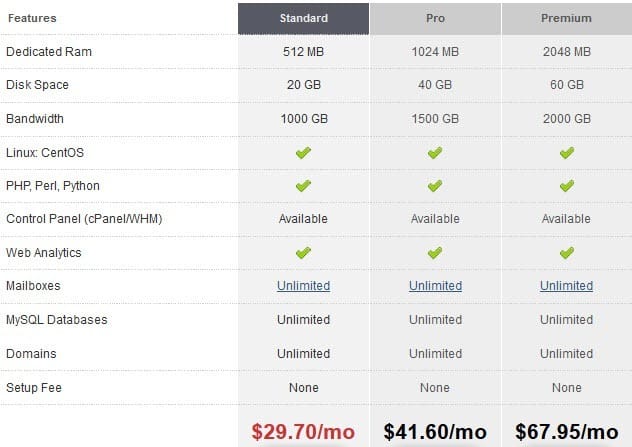Click the Linux CentOS checkmark under Standard
The height and width of the screenshot is (447, 632).
coord(303,153)
